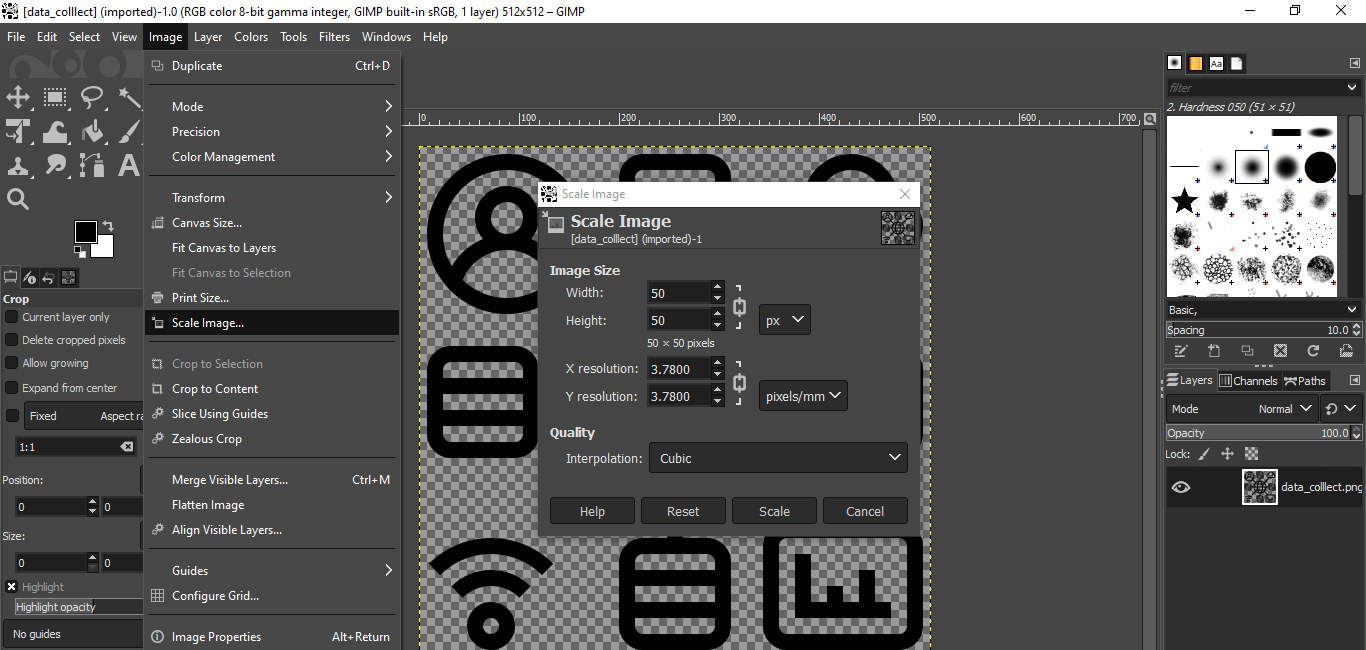Open the Filters menu in menu bar
Image resolution: width=1366 pixels, height=650 pixels.
point(334,37)
